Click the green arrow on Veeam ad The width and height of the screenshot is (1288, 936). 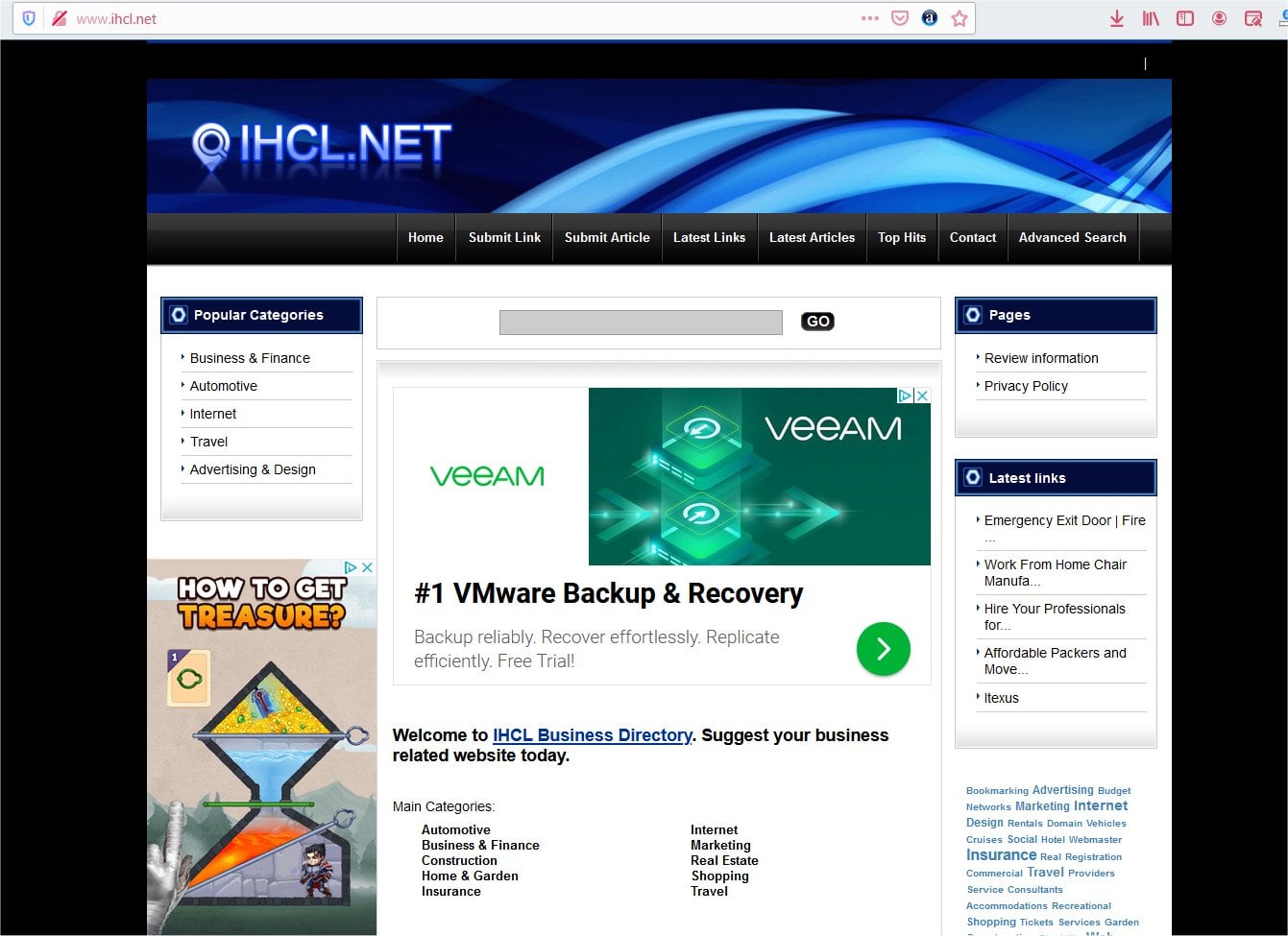click(883, 649)
